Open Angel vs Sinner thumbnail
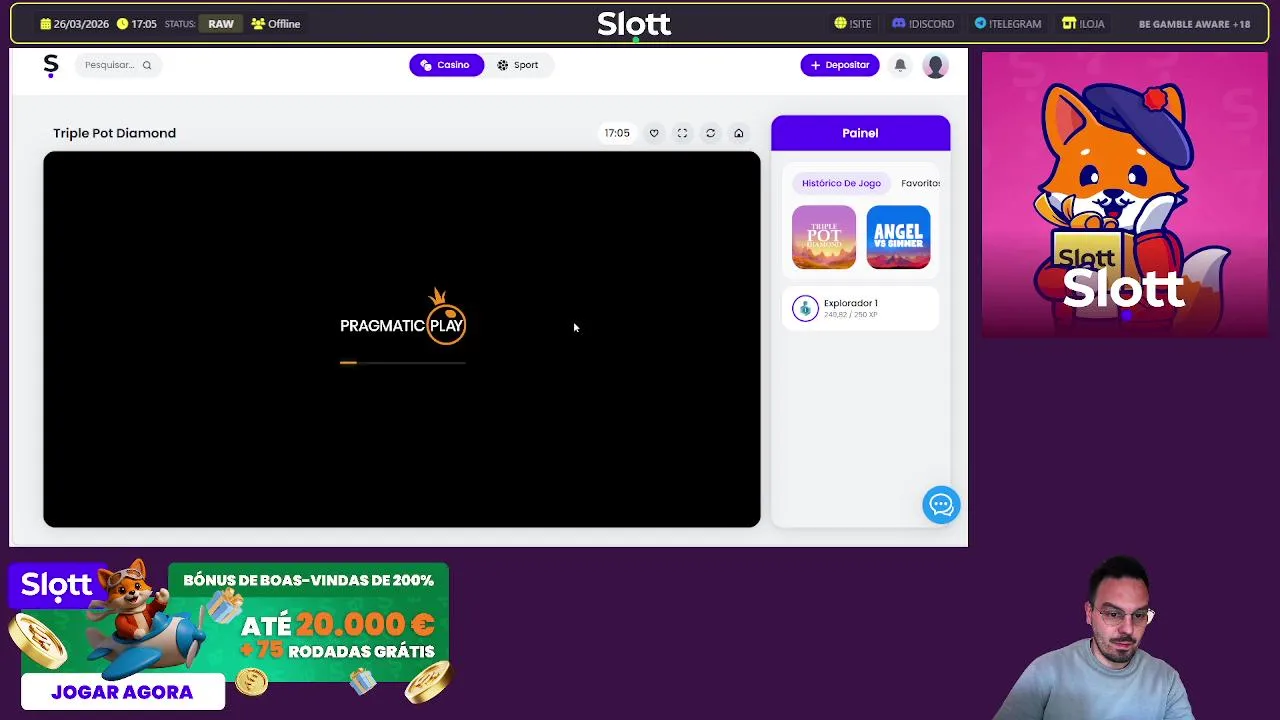This screenshot has width=1280, height=720. pos(898,237)
